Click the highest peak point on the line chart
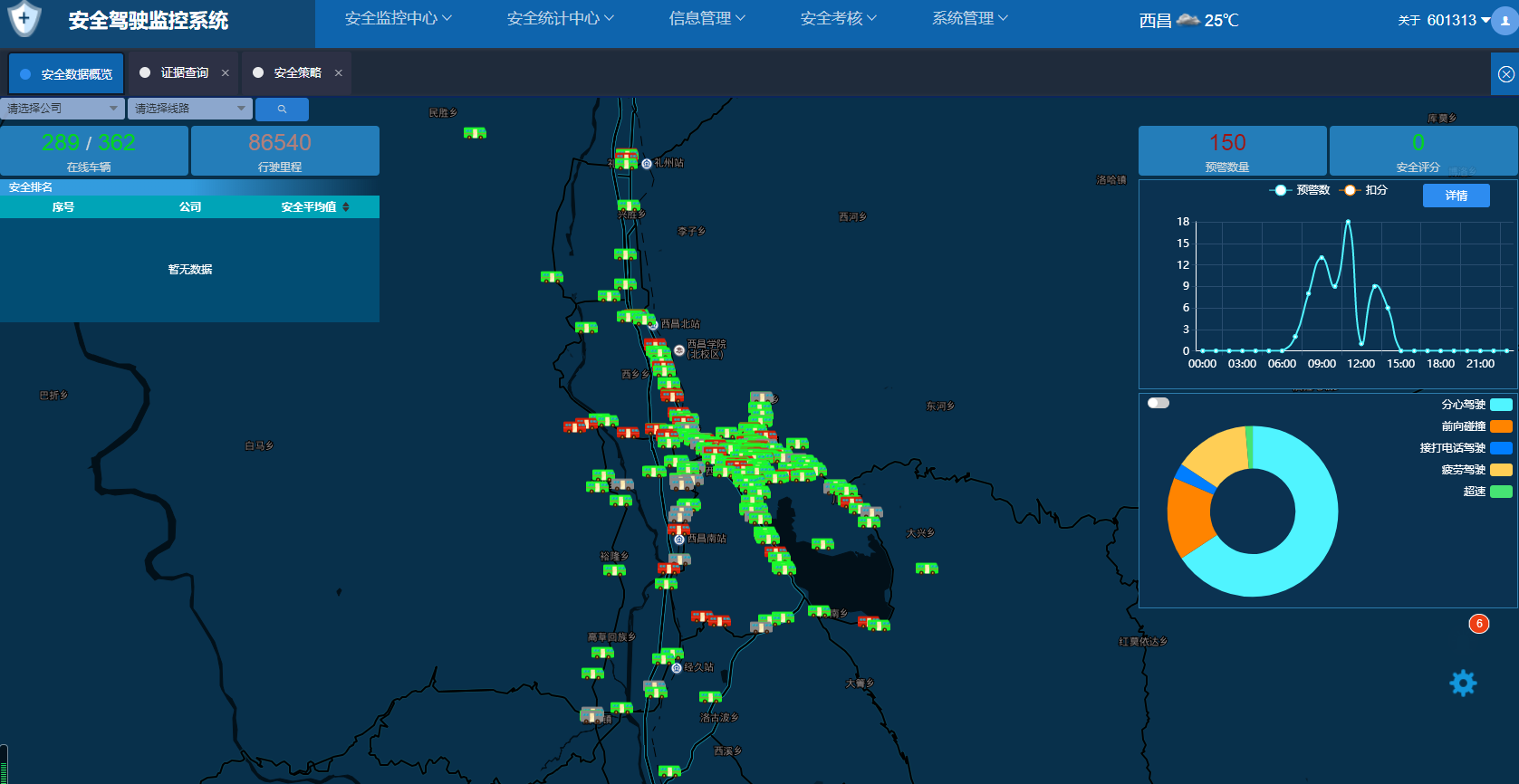 pos(1348,222)
